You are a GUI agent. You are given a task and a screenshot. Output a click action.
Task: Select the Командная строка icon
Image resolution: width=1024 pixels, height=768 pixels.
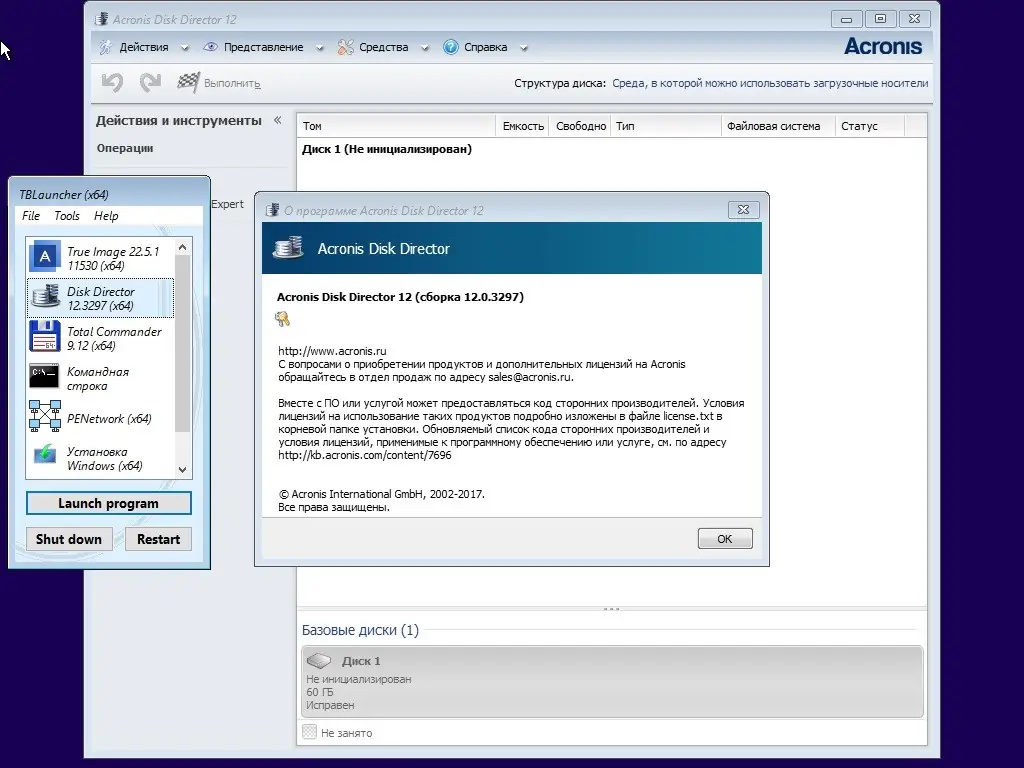[x=44, y=377]
